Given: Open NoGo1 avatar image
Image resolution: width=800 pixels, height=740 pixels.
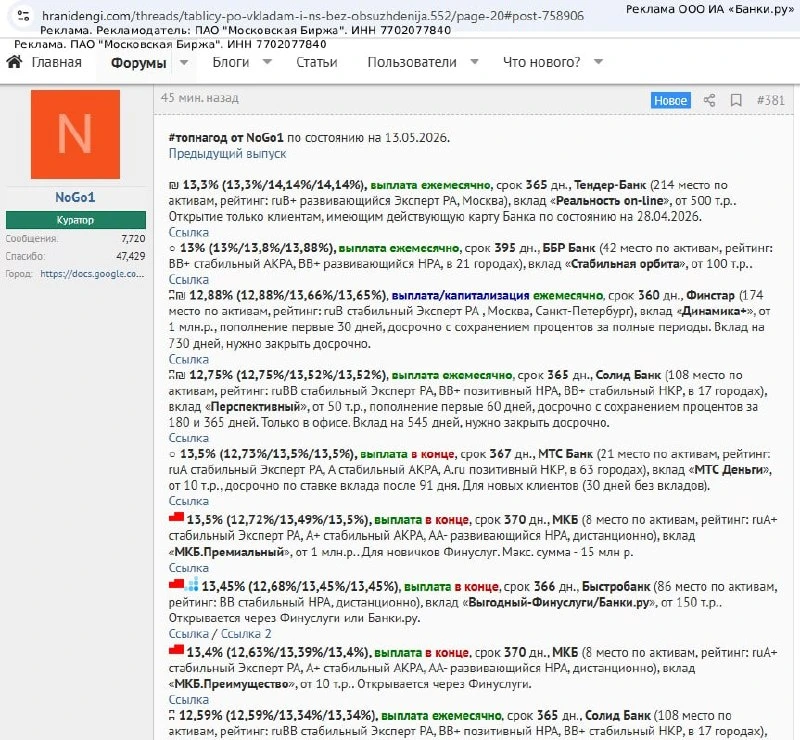Looking at the screenshot, I should pyautogui.click(x=76, y=134).
